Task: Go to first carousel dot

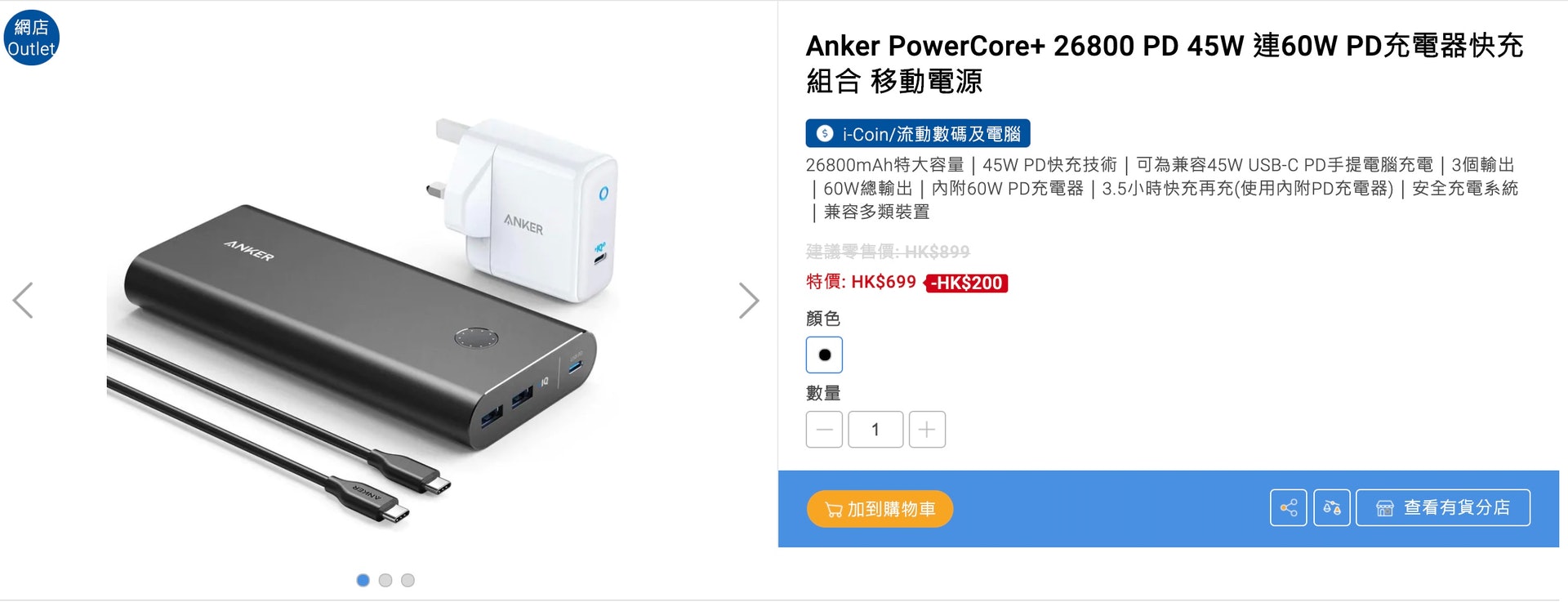Action: pos(363,580)
